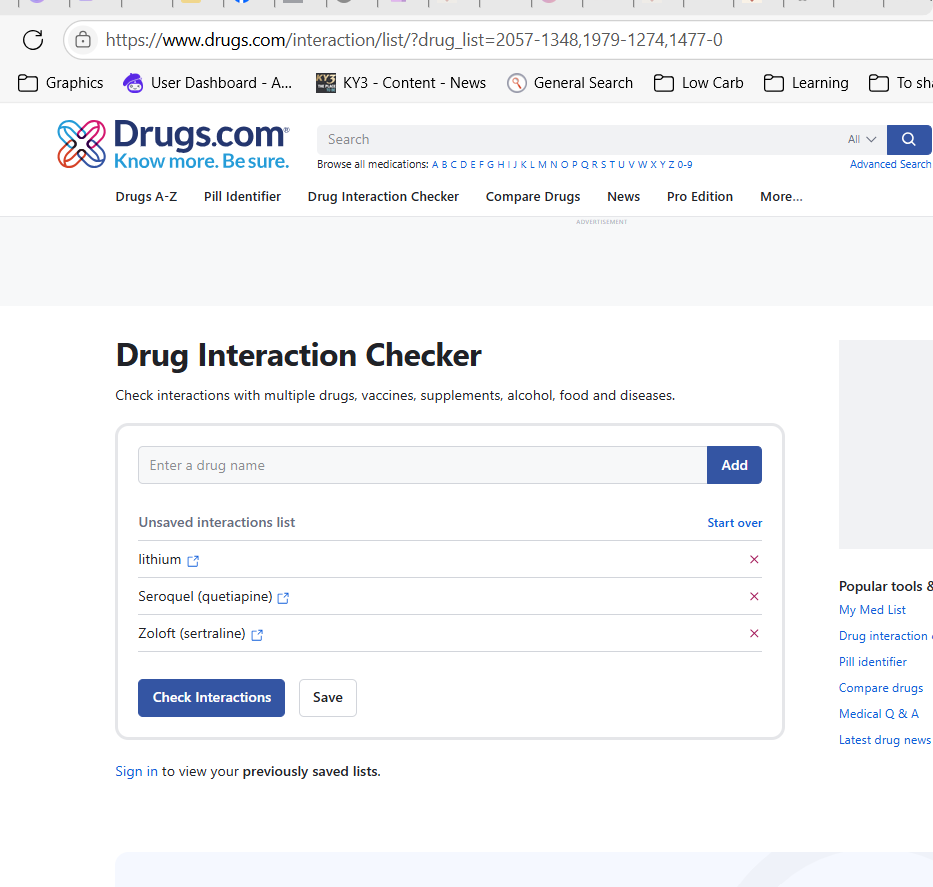Remove lithium from interactions list
This screenshot has height=887, width=933.
754,560
